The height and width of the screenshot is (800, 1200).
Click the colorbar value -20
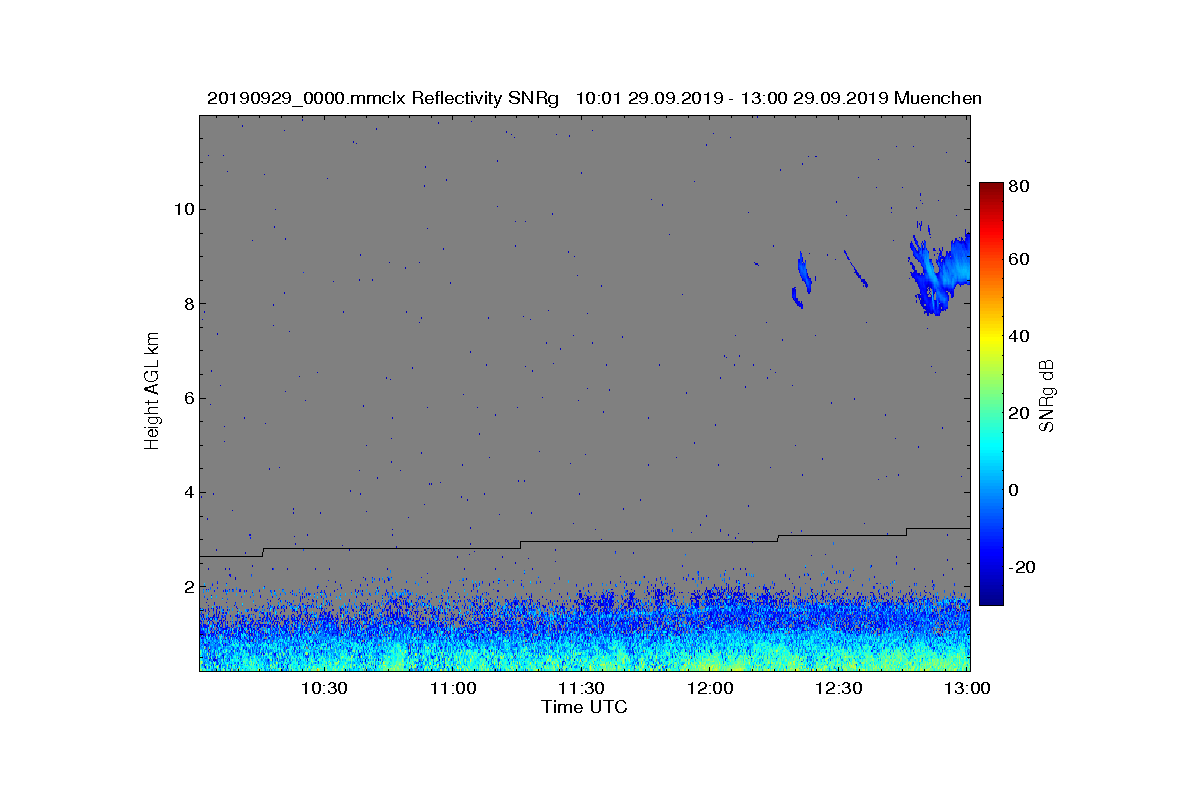(1022, 567)
